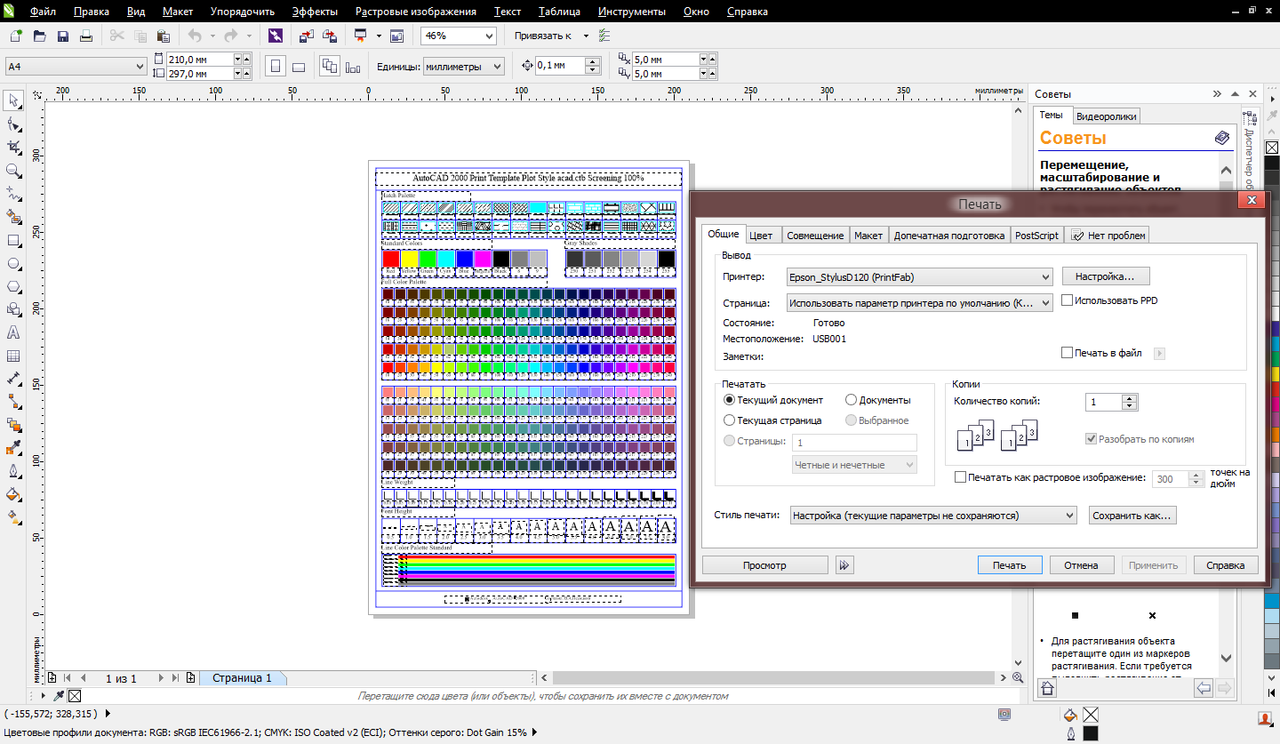This screenshot has height=744, width=1280.
Task: Click the 'Печать' button to print
Action: point(1009,565)
